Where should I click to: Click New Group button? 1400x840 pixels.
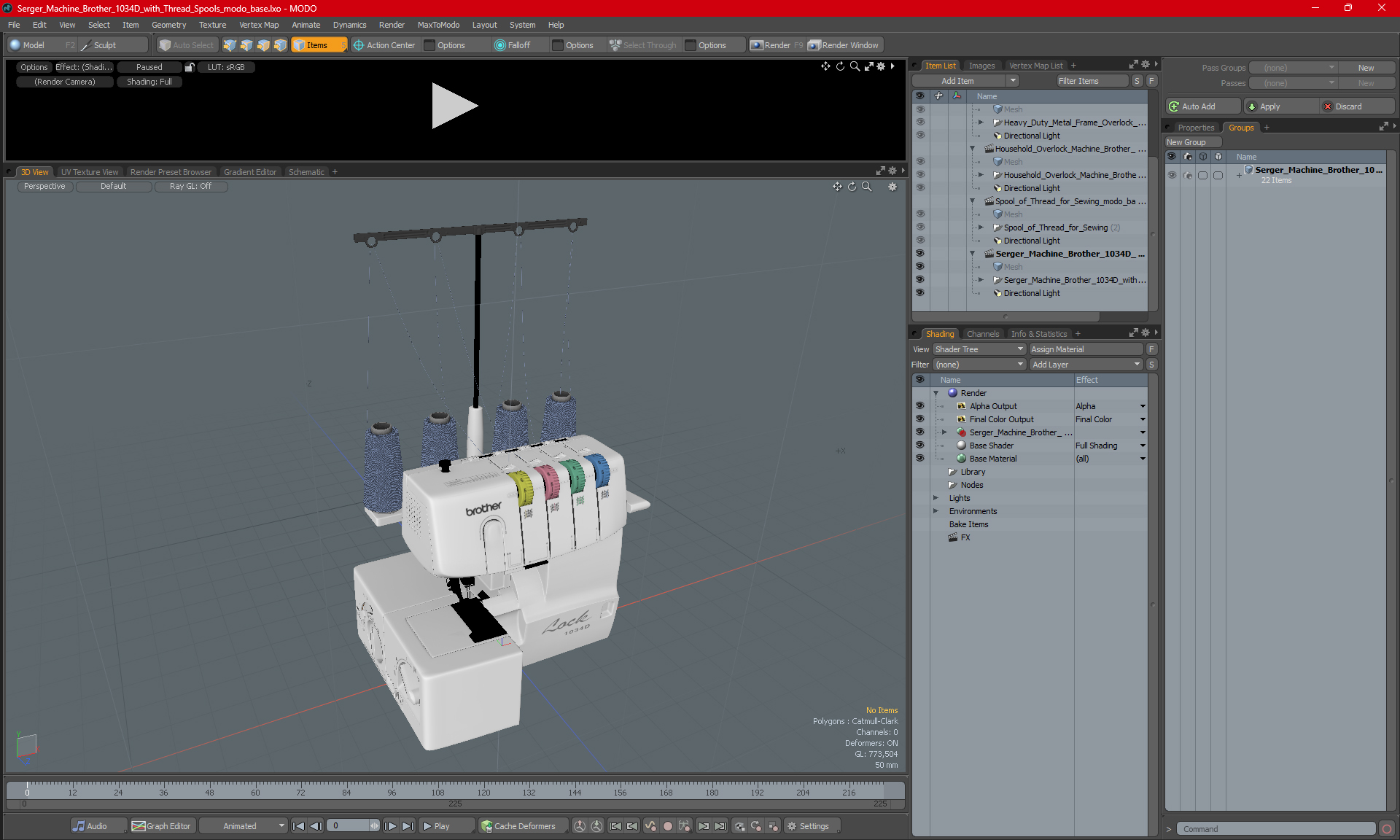(1193, 142)
